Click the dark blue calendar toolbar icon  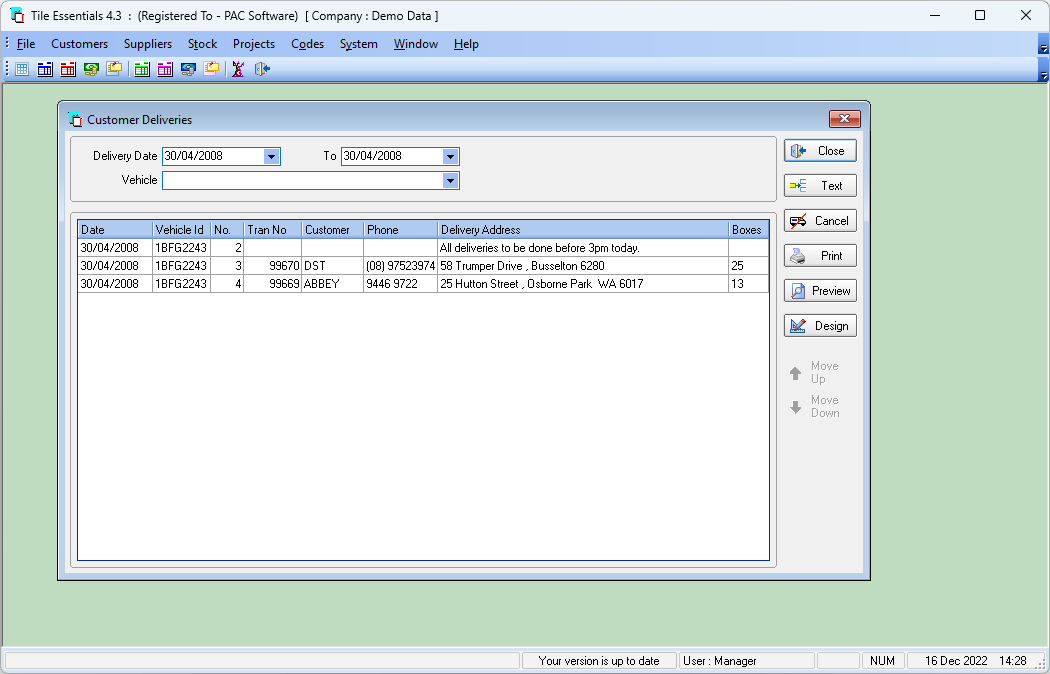(45, 69)
